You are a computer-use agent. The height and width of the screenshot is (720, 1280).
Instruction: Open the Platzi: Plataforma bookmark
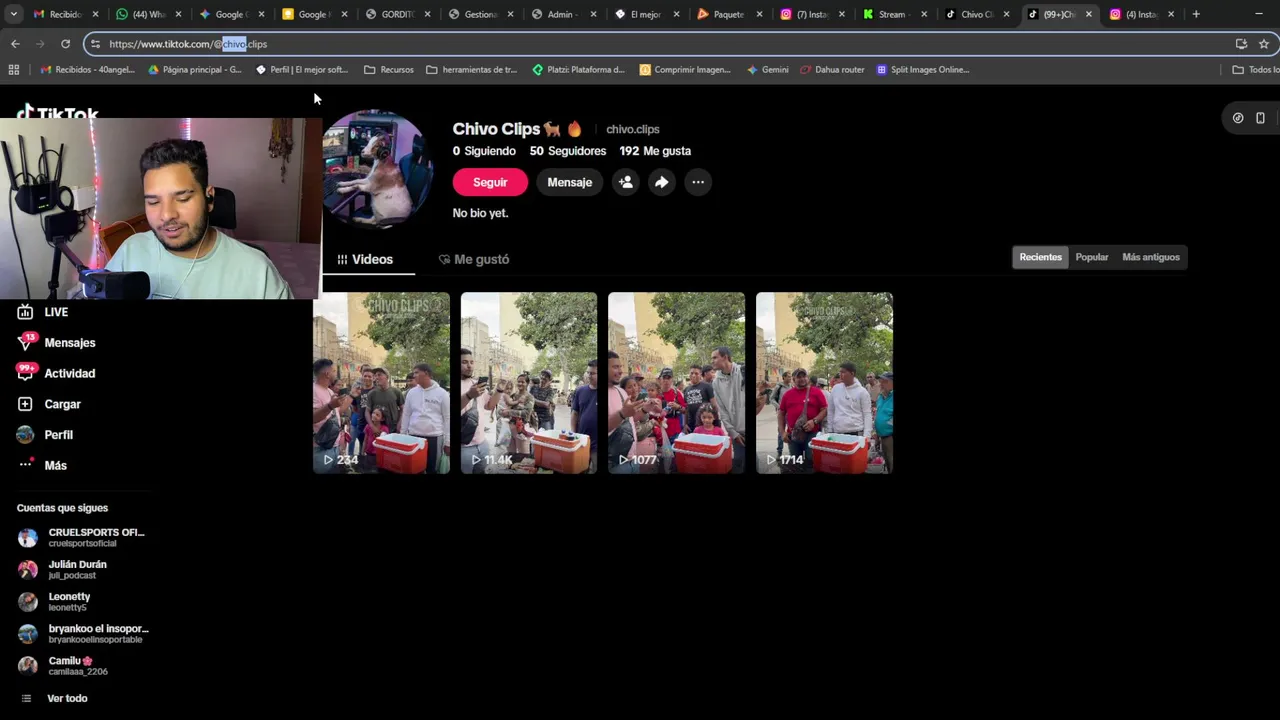(x=579, y=70)
